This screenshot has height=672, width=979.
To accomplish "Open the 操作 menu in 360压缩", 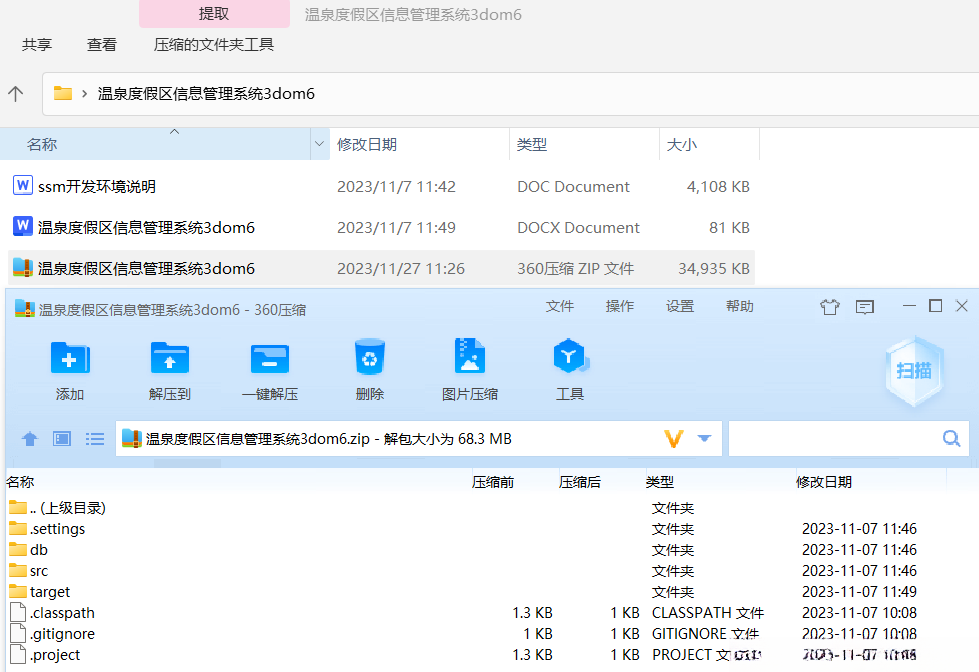I will [x=619, y=306].
